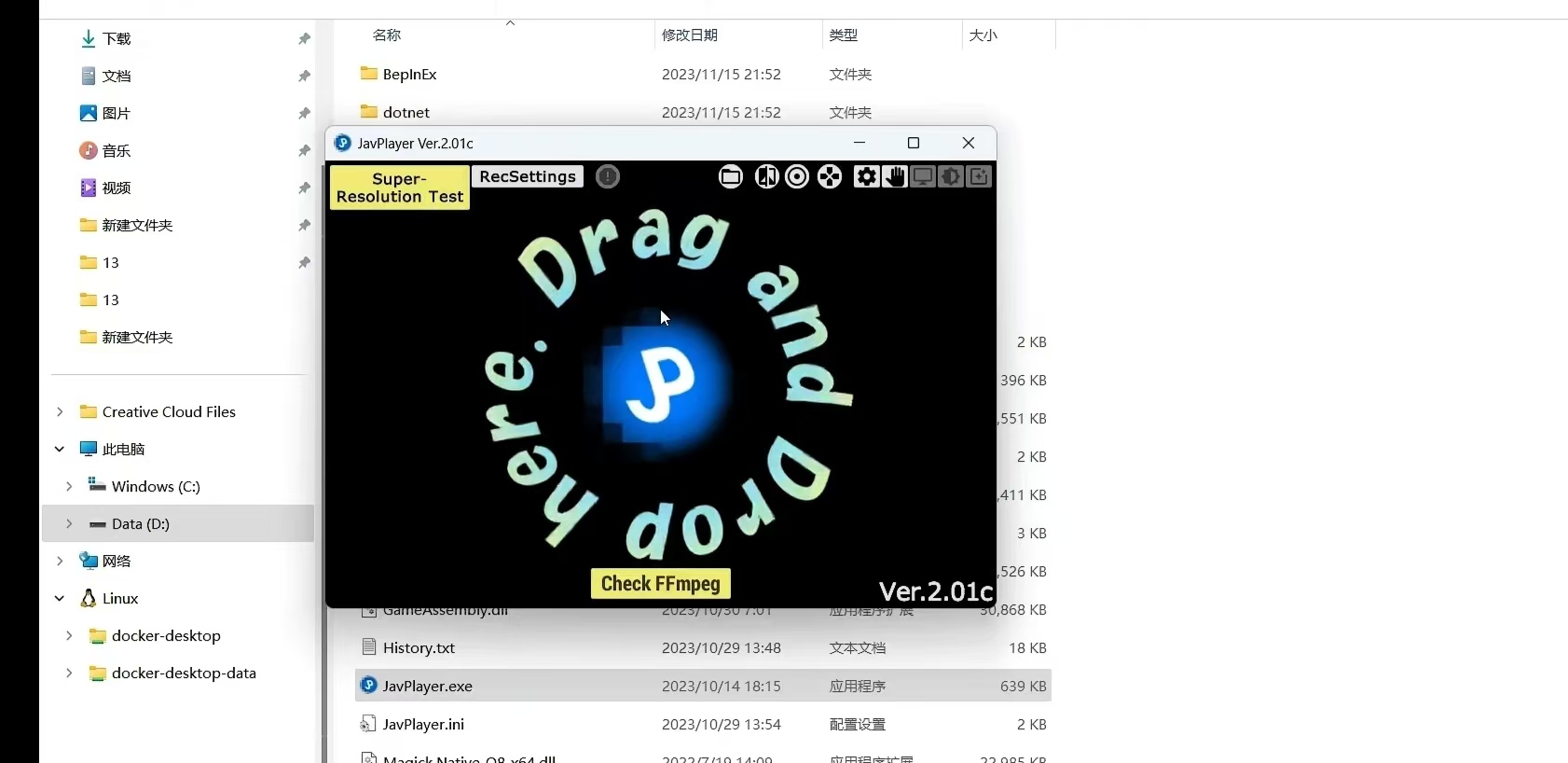The width and height of the screenshot is (1568, 763).
Task: Expand the Windows (C:) drive node
Action: pyautogui.click(x=69, y=486)
